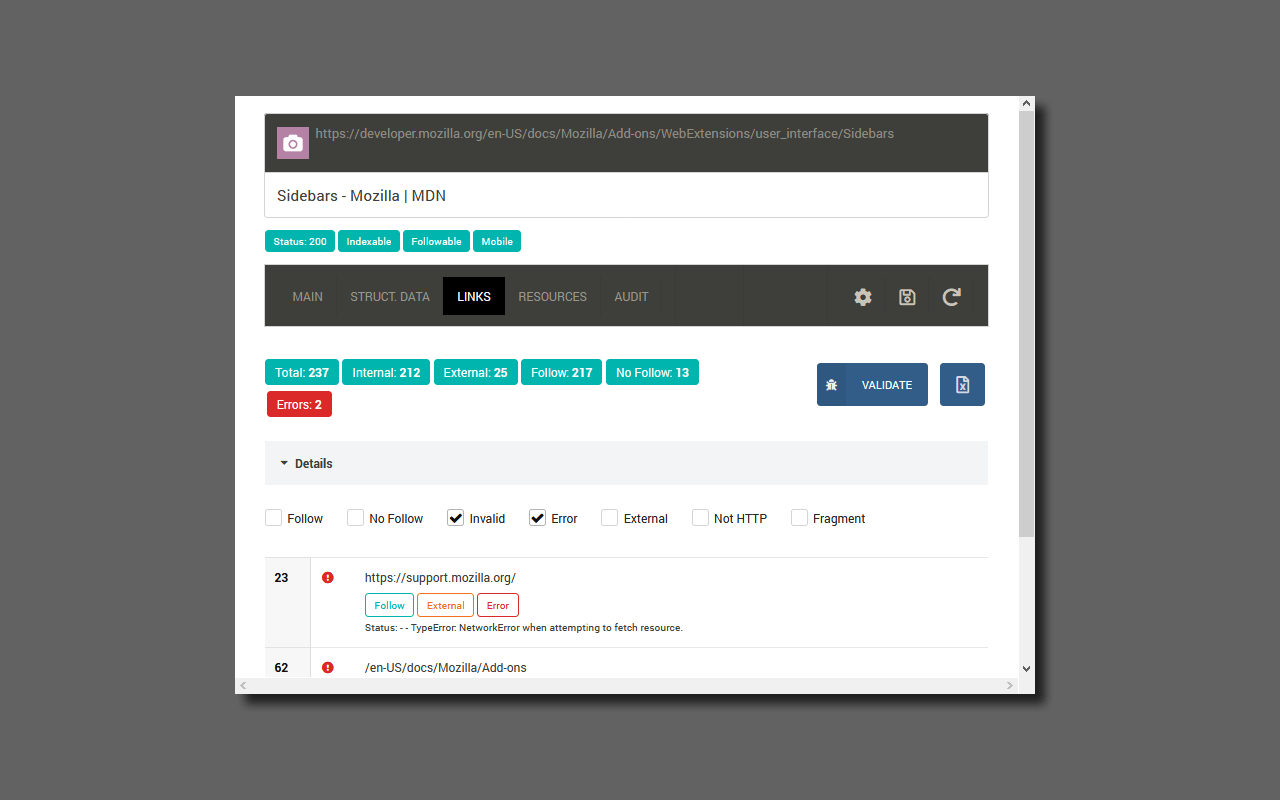Uncheck the Error filter checkbox
The height and width of the screenshot is (800, 1280).
click(x=537, y=518)
